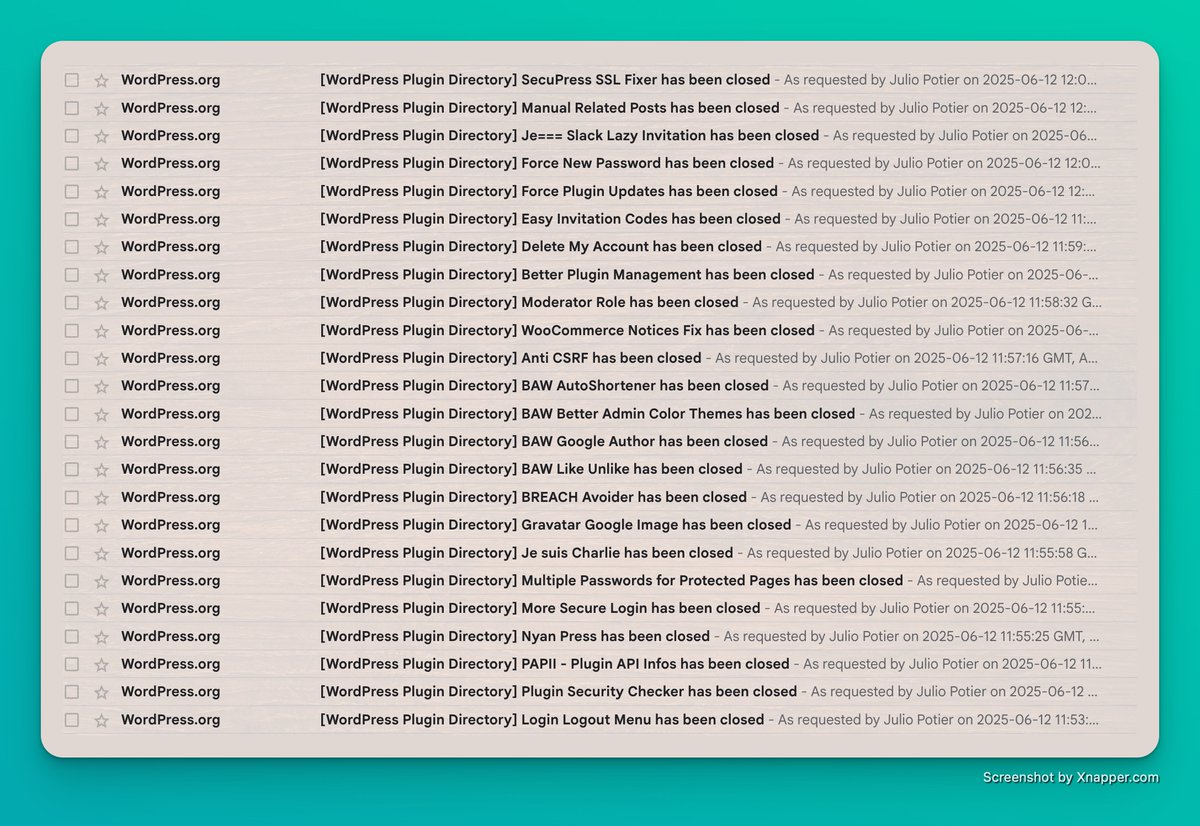The height and width of the screenshot is (826, 1200).
Task: Star the Gravatar Google Image email
Action: pyautogui.click(x=101, y=525)
